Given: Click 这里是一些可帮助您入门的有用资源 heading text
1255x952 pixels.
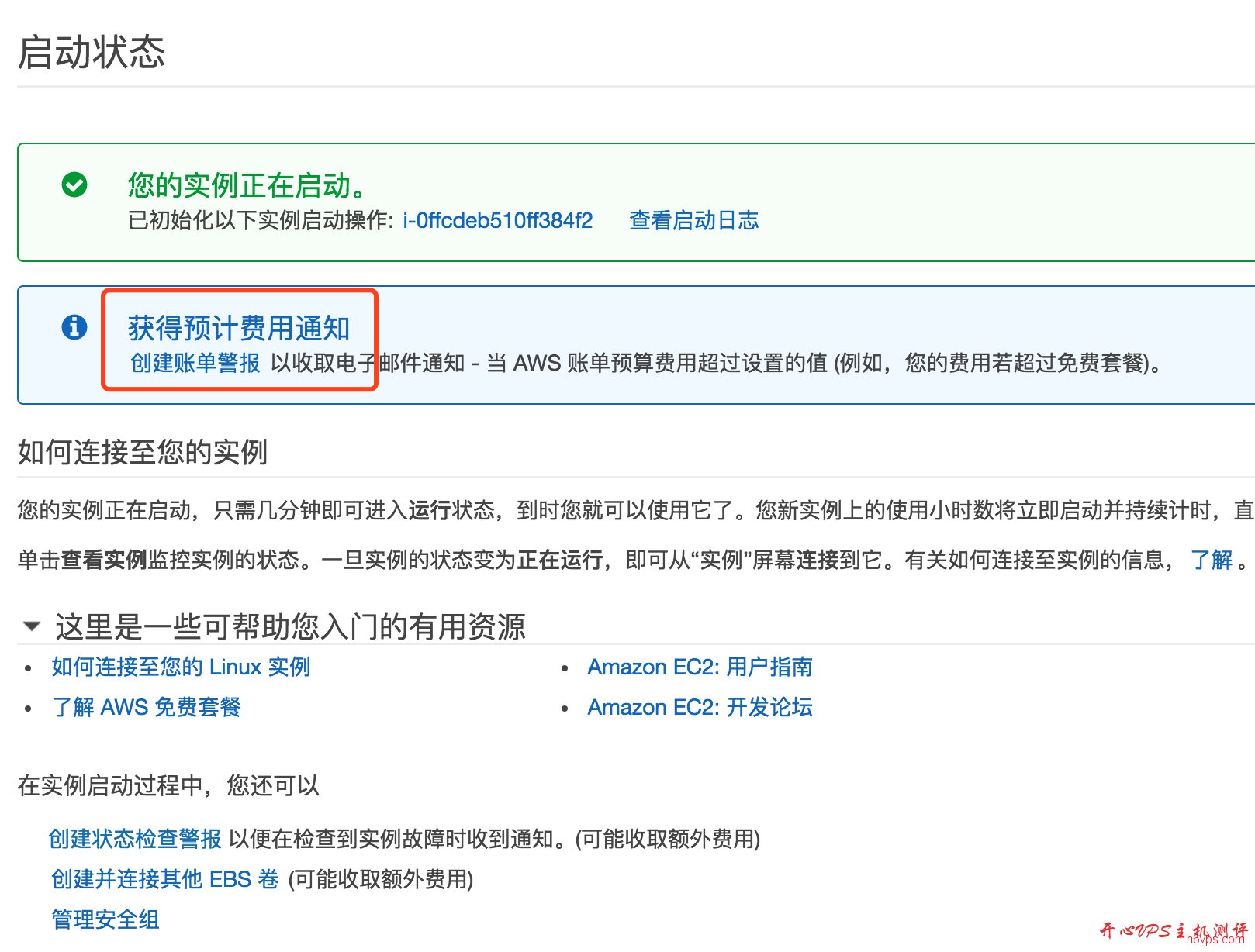Looking at the screenshot, I should pos(290,626).
